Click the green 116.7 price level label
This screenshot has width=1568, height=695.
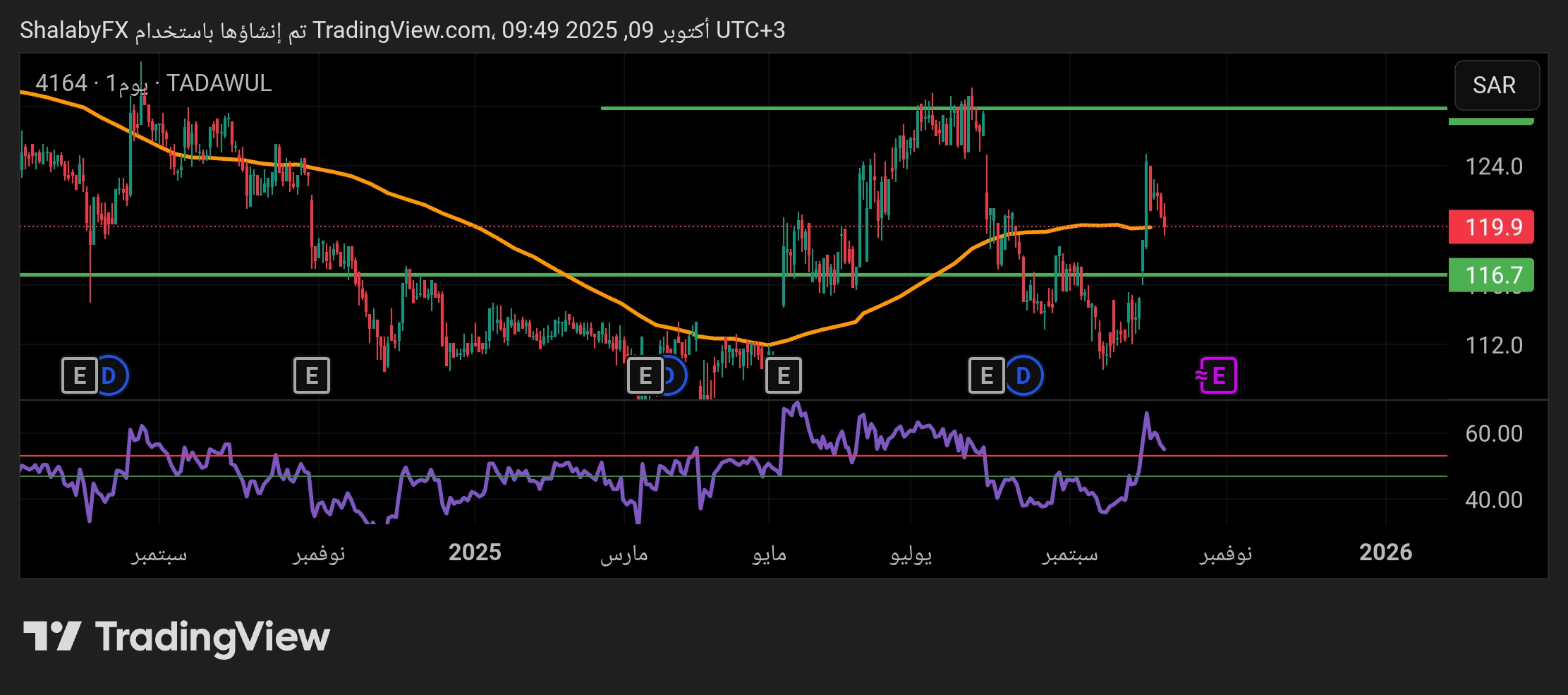coord(1491,275)
